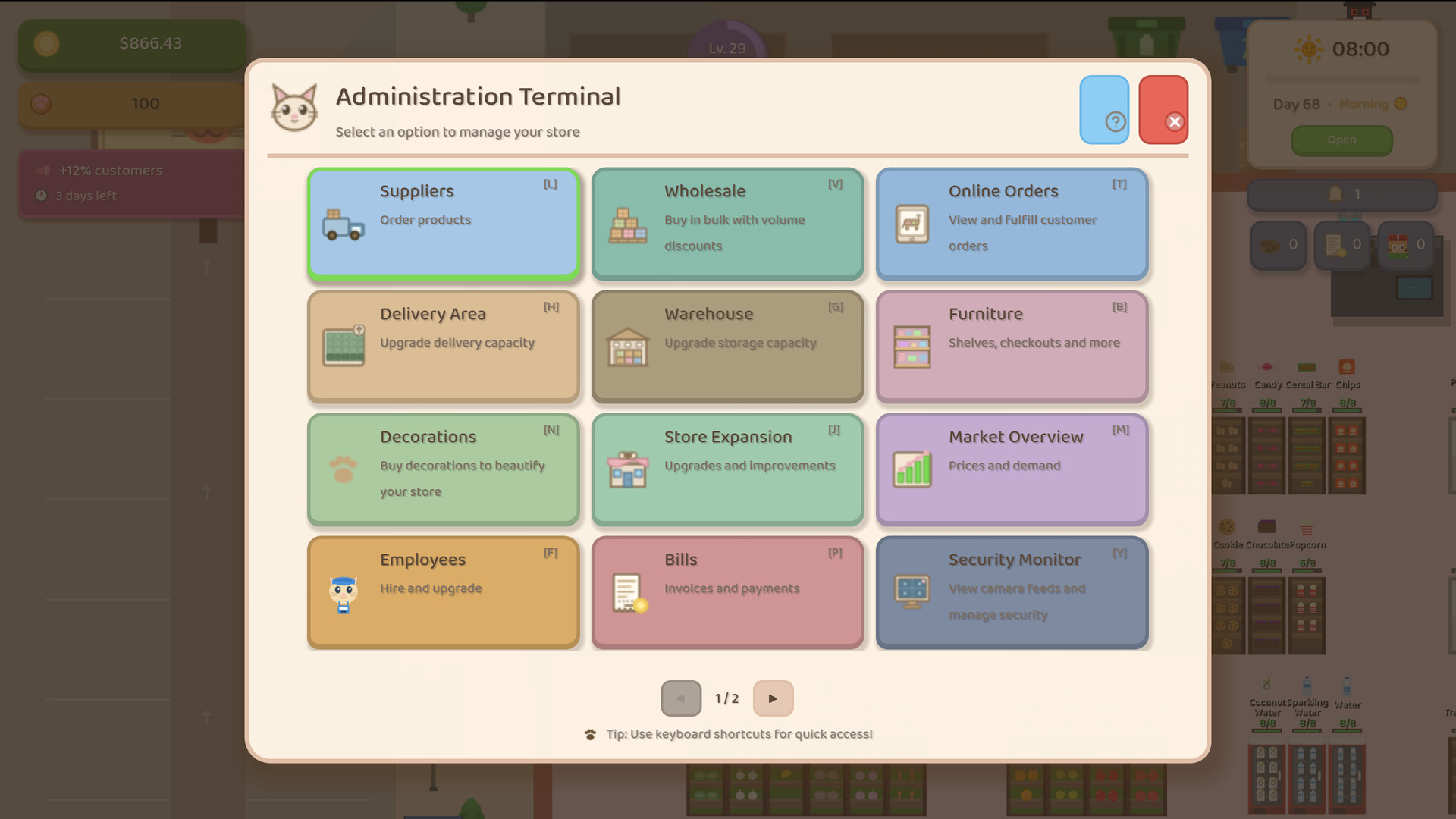Click the stacked boxes Wholesale icon
The image size is (1456, 819).
point(628,224)
